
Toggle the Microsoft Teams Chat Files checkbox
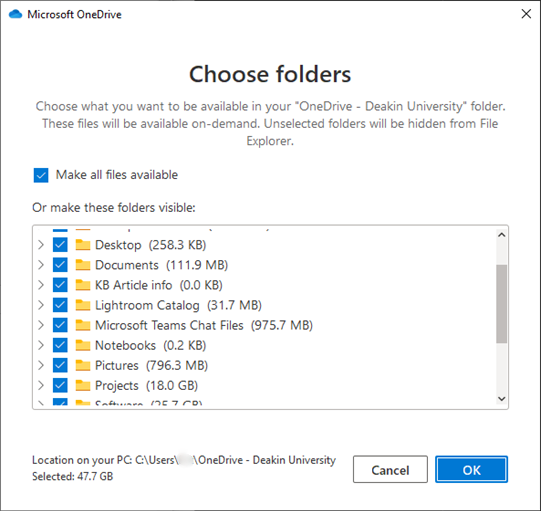pyautogui.click(x=60, y=325)
